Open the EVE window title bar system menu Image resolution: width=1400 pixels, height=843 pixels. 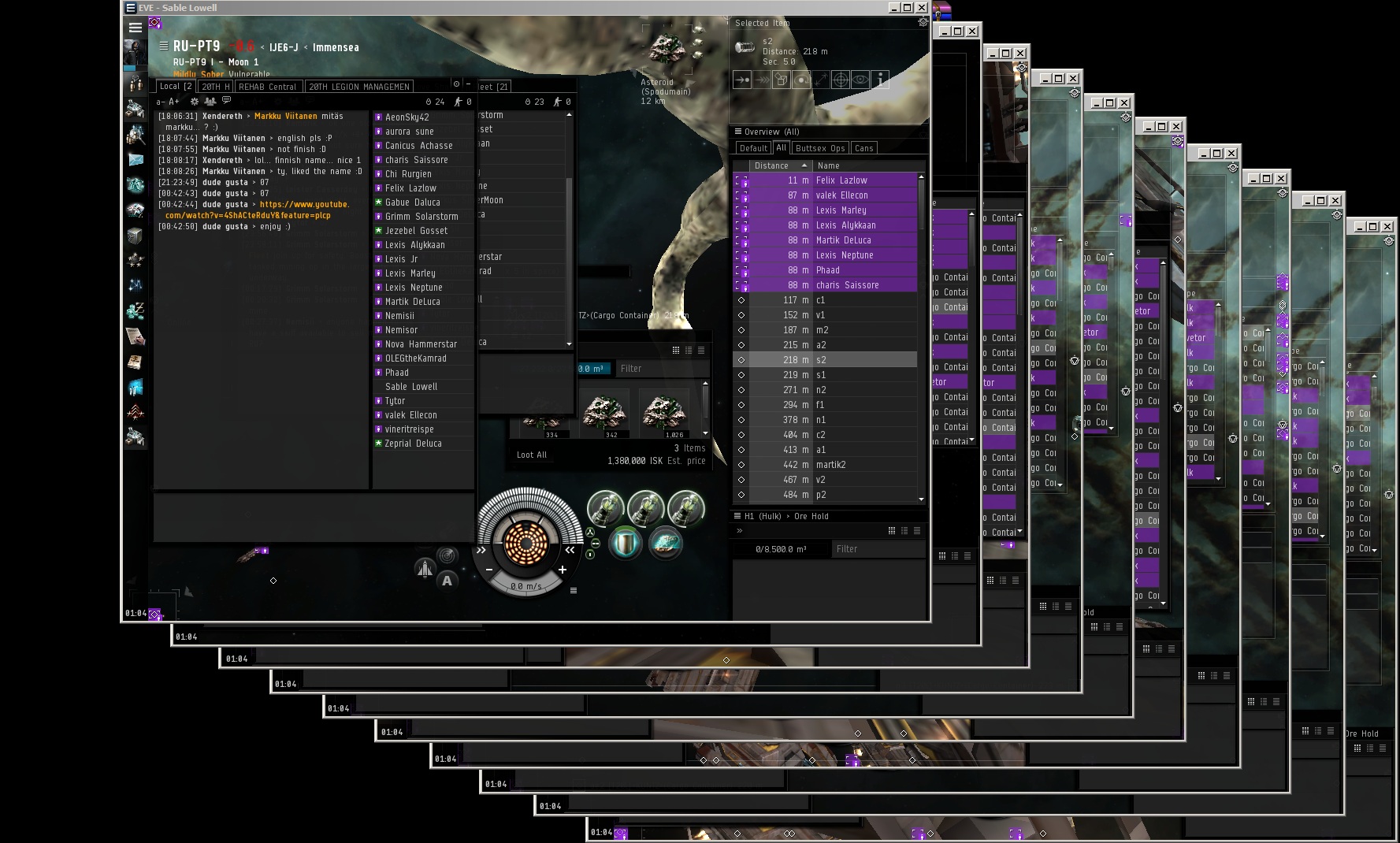coord(131,8)
